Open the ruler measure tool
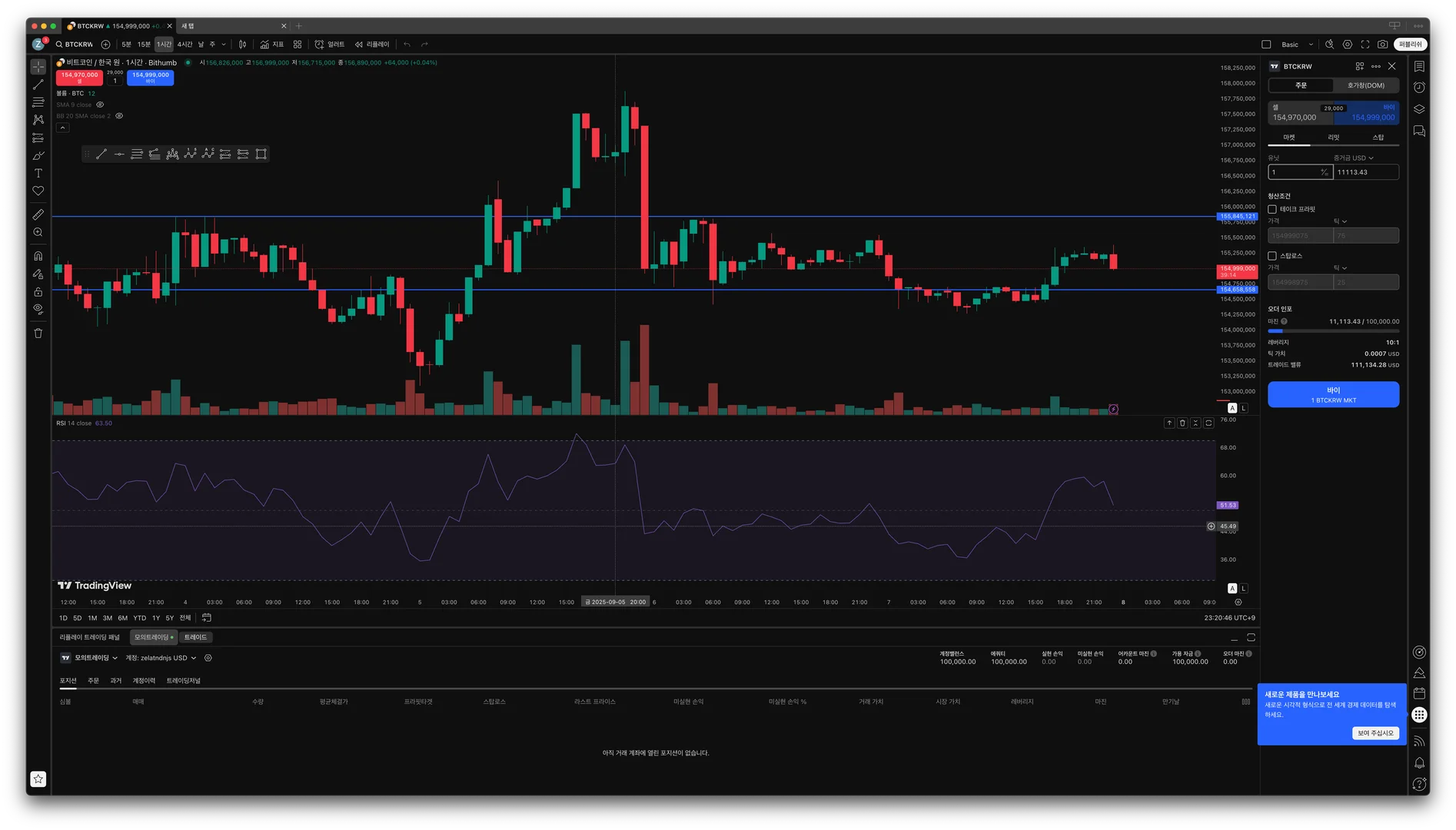This screenshot has height=830, width=1456. click(x=38, y=214)
